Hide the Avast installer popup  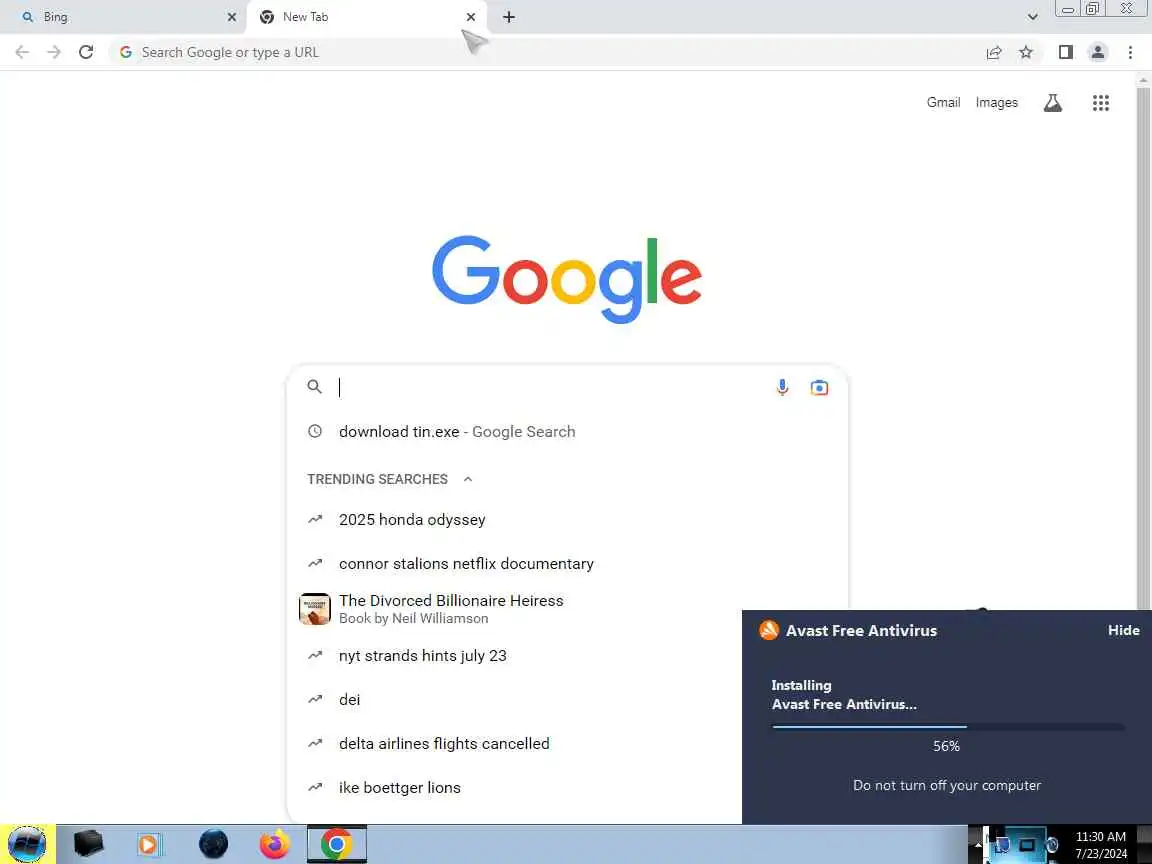(1123, 630)
